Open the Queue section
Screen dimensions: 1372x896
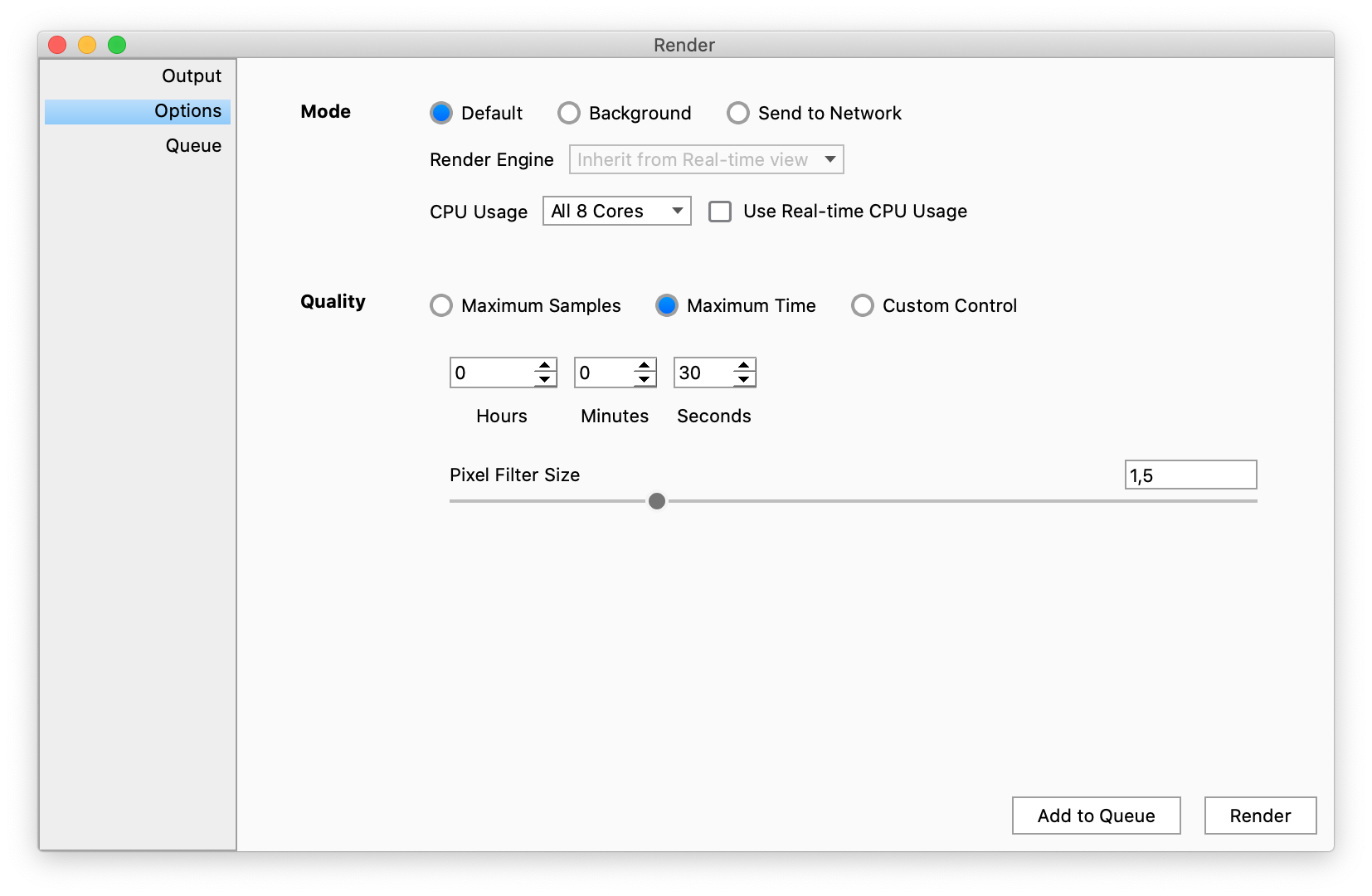pyautogui.click(x=192, y=144)
